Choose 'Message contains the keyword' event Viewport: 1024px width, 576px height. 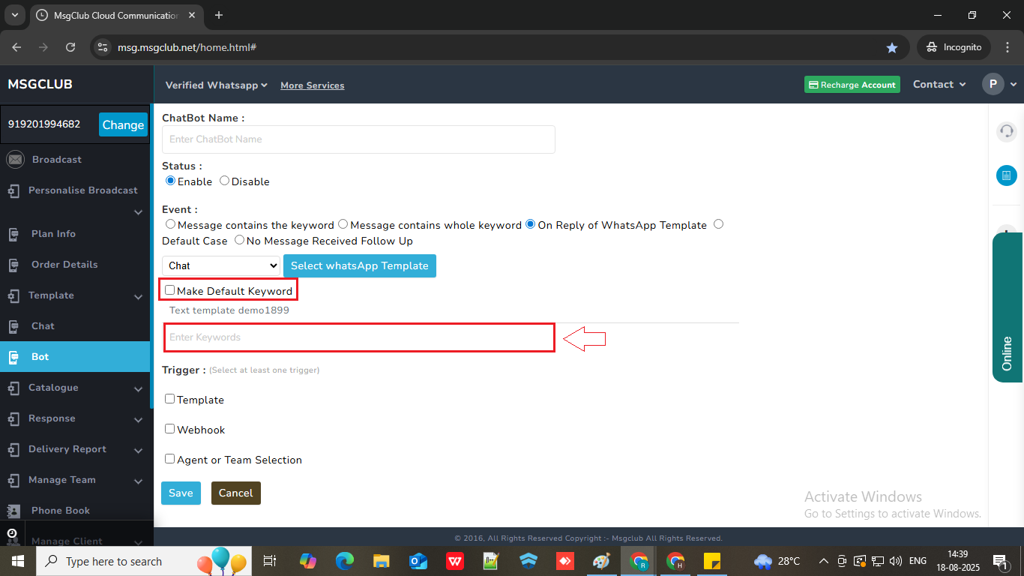click(x=170, y=224)
